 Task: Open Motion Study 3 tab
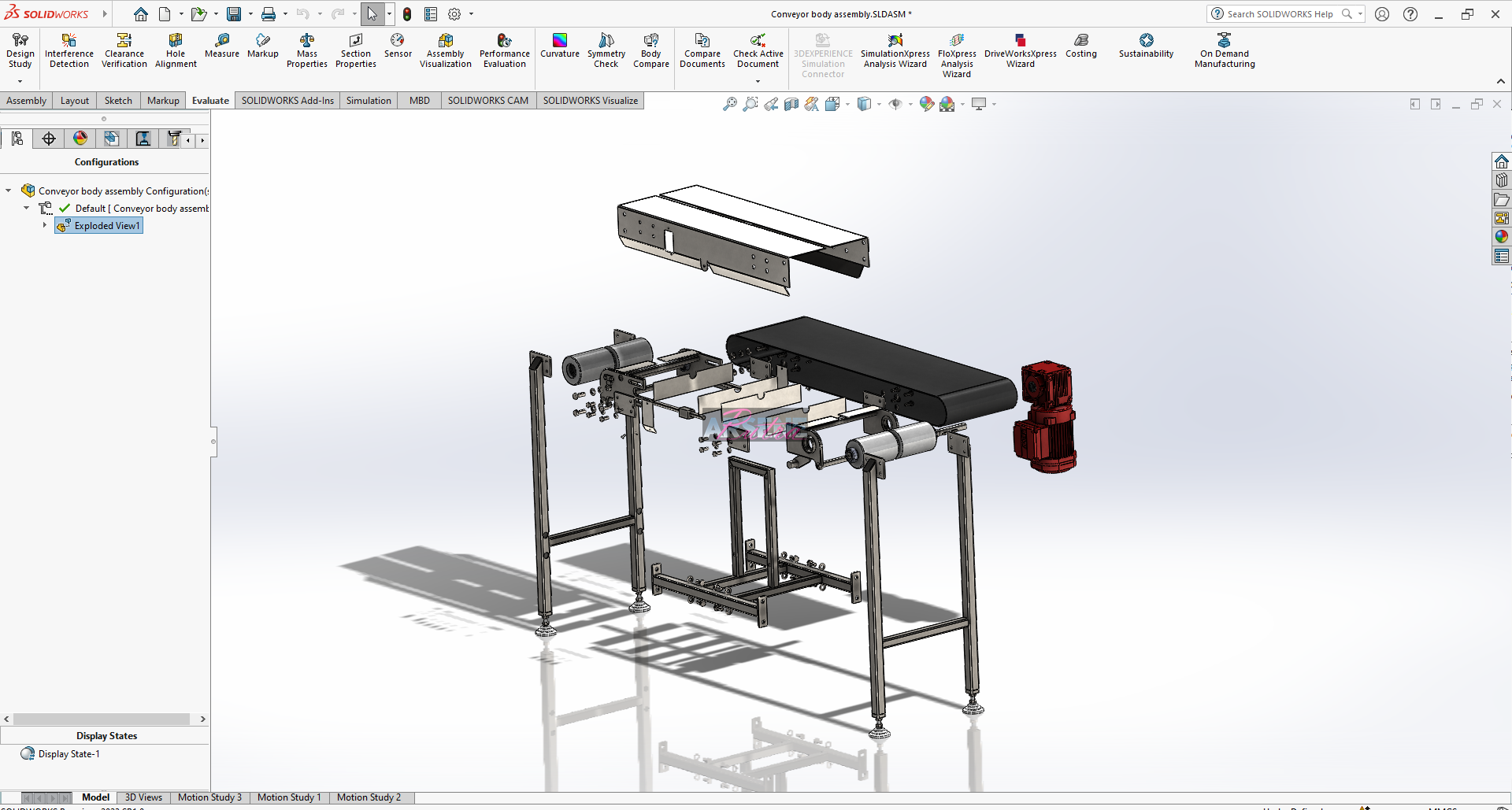[x=209, y=797]
